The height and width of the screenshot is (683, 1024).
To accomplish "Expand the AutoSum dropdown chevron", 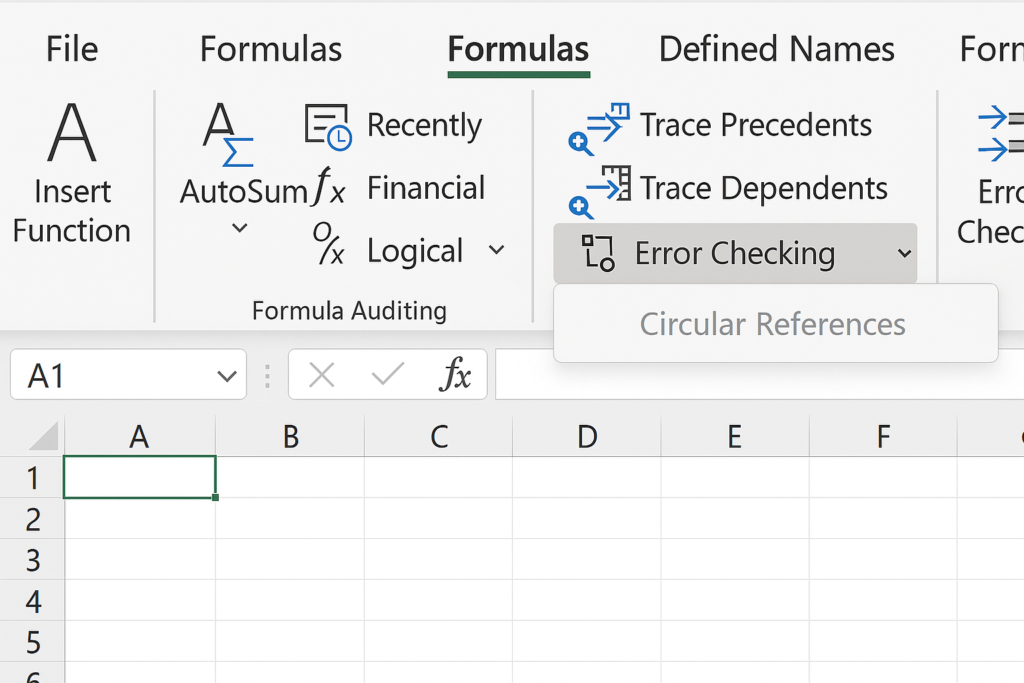I will click(x=240, y=229).
